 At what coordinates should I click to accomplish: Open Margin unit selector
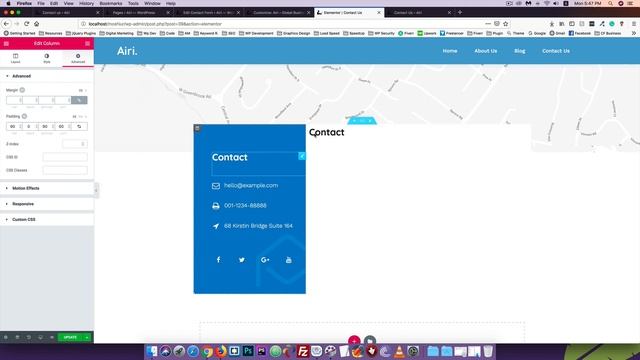click(83, 90)
